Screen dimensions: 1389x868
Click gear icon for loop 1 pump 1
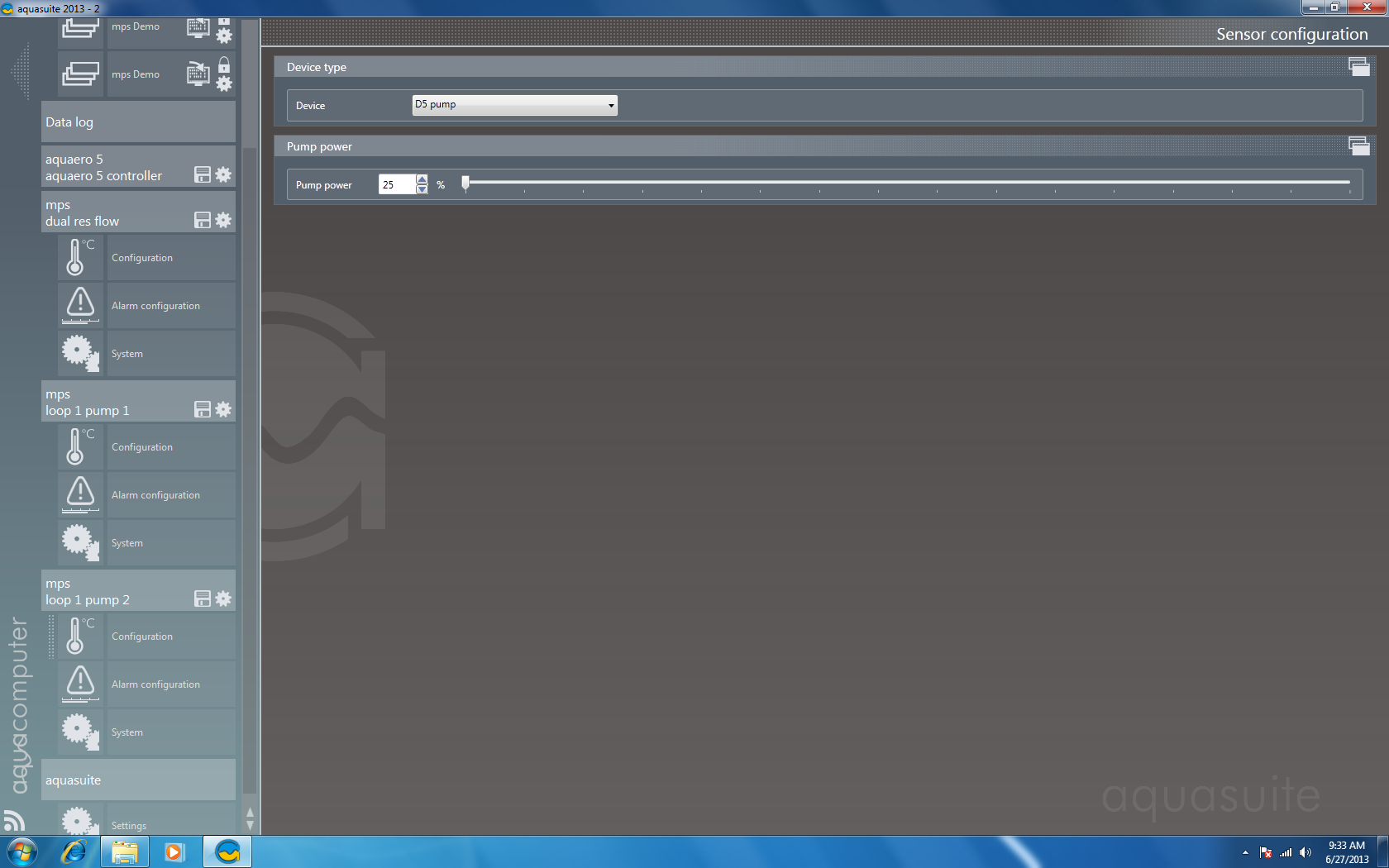point(223,409)
